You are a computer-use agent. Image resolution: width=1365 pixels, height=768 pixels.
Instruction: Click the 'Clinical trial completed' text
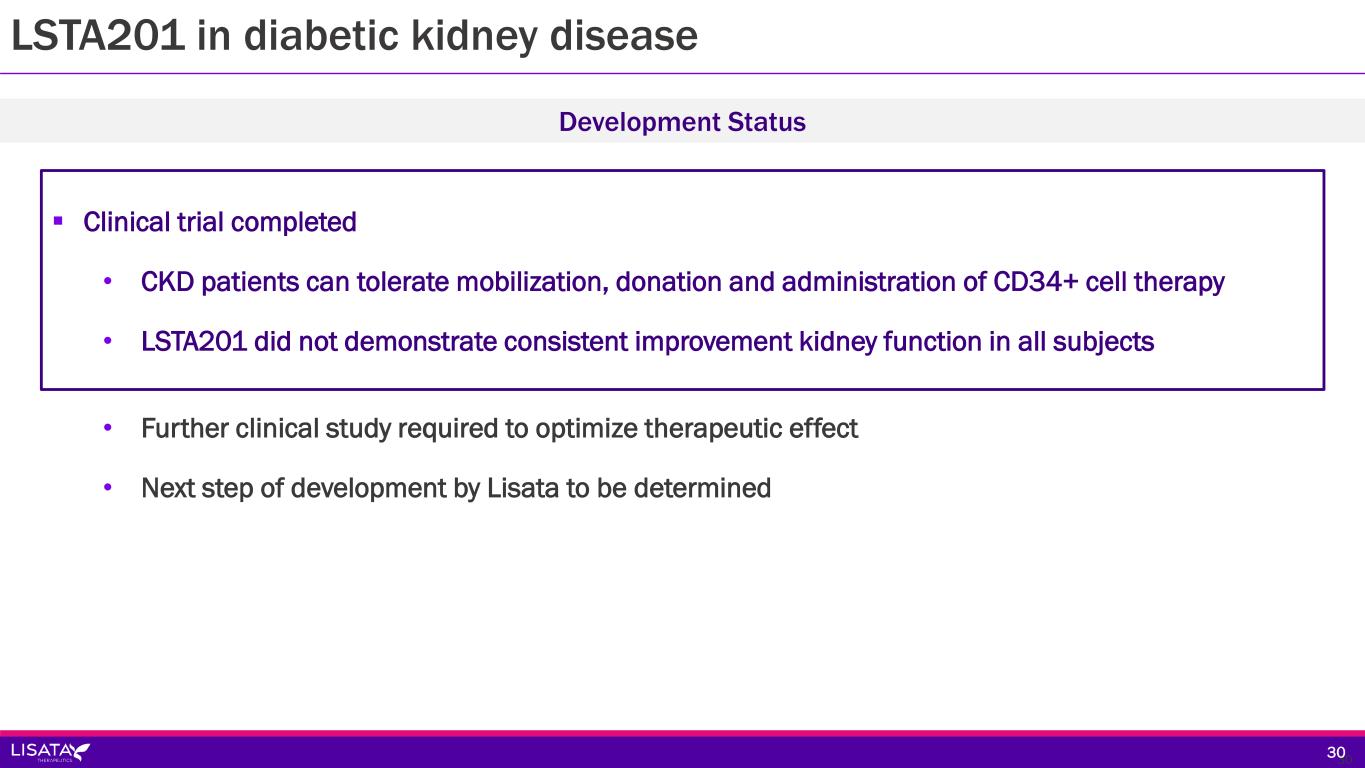coord(220,222)
